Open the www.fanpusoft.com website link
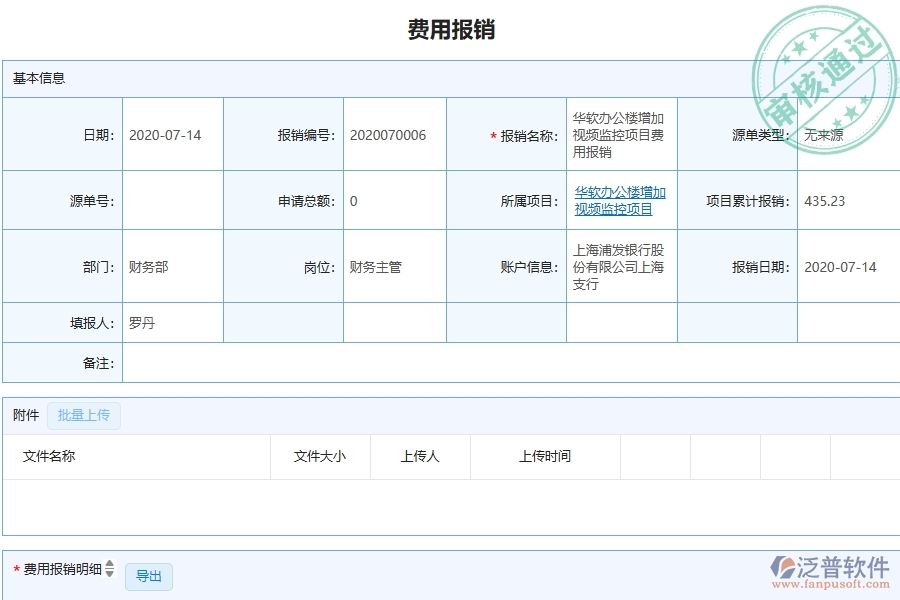 (x=832, y=583)
